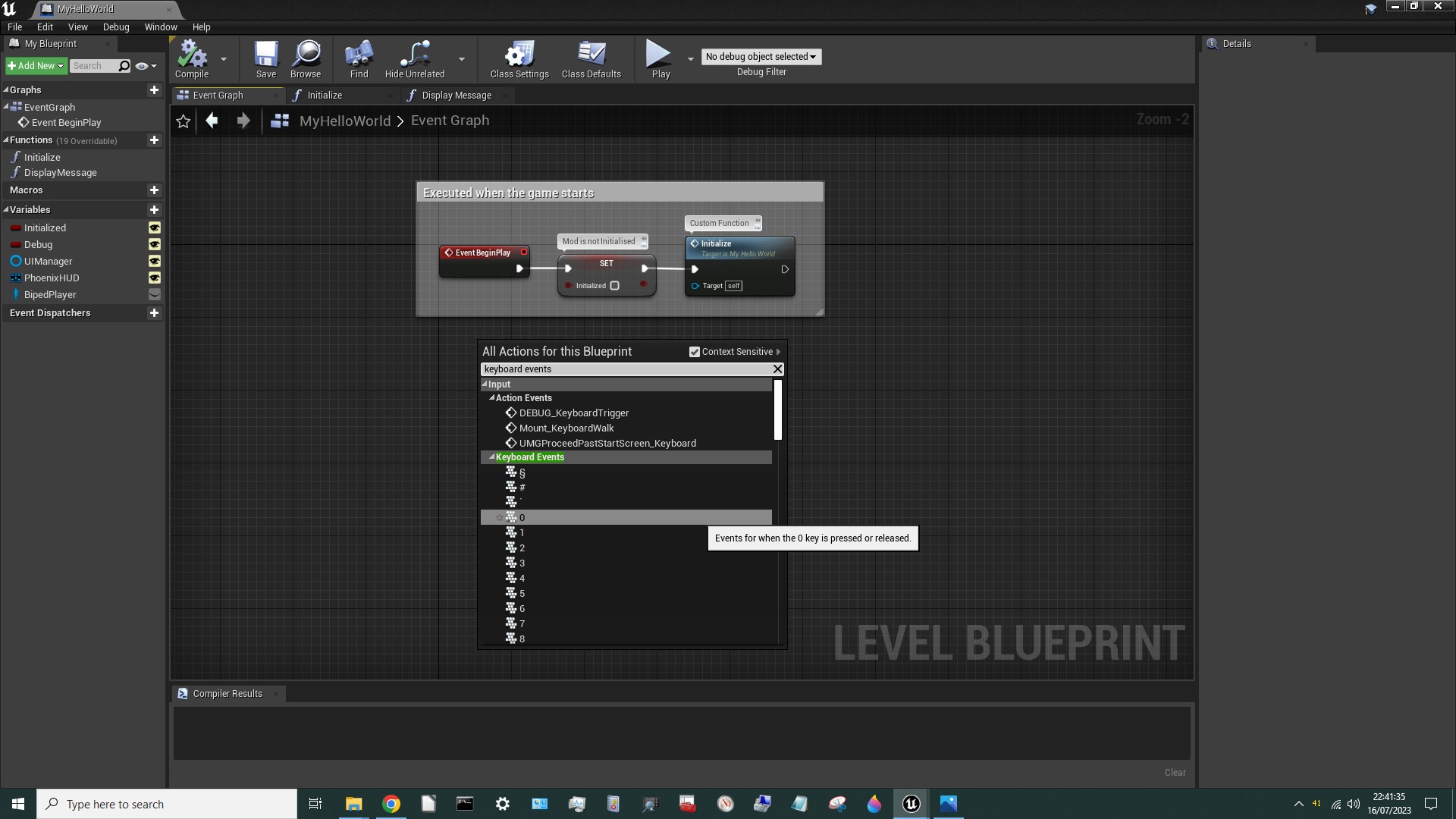Viewport: 1456px width, 819px height.
Task: Navigate forward in graph history
Action: (x=243, y=121)
